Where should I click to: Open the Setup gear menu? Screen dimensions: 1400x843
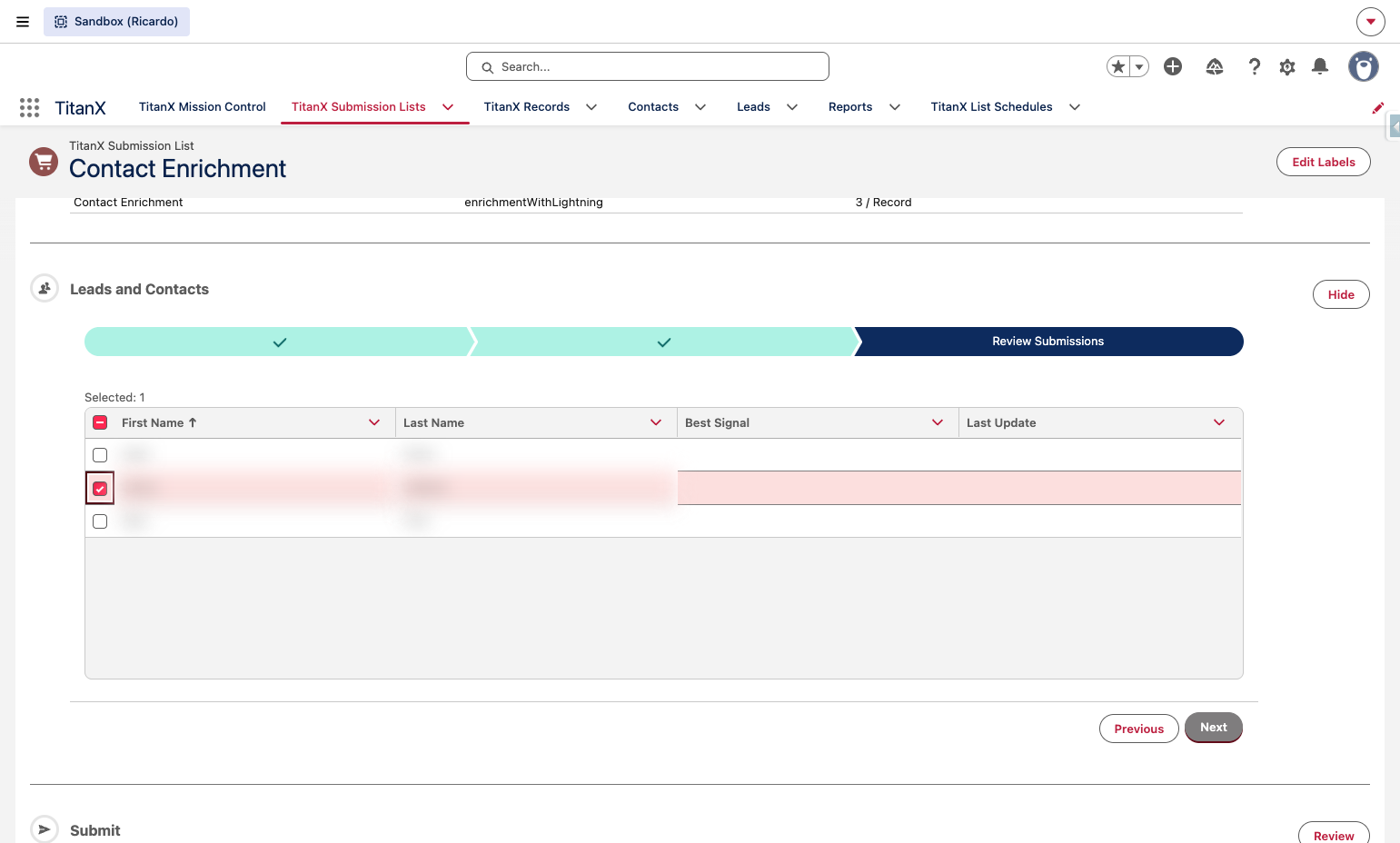[1287, 66]
